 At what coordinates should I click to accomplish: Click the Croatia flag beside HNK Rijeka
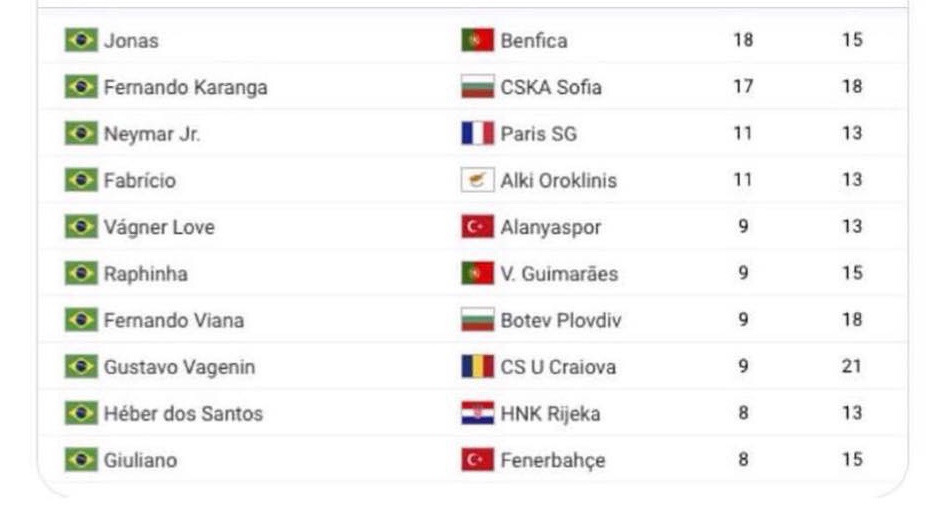pyautogui.click(x=477, y=413)
